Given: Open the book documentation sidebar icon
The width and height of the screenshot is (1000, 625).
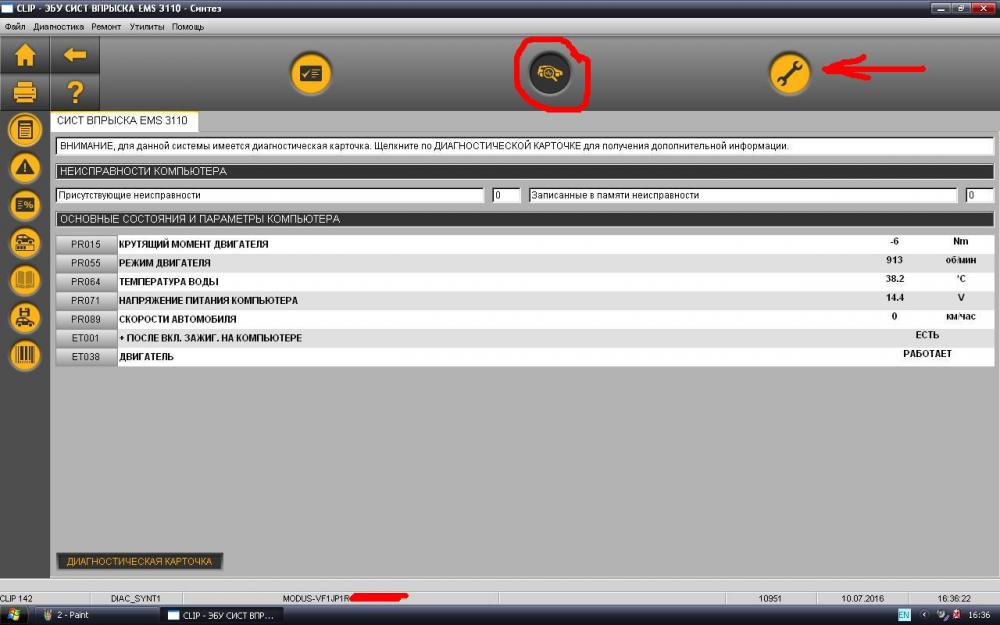Looking at the screenshot, I should click(x=25, y=281).
